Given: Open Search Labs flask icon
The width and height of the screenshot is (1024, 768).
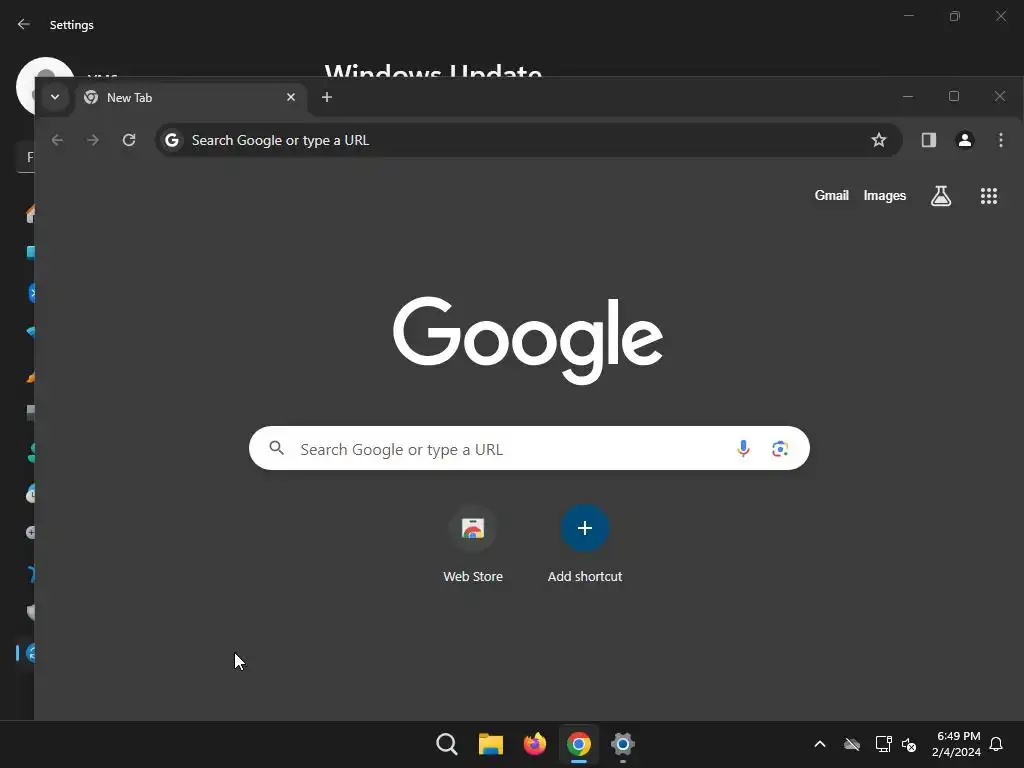Looking at the screenshot, I should (x=941, y=195).
